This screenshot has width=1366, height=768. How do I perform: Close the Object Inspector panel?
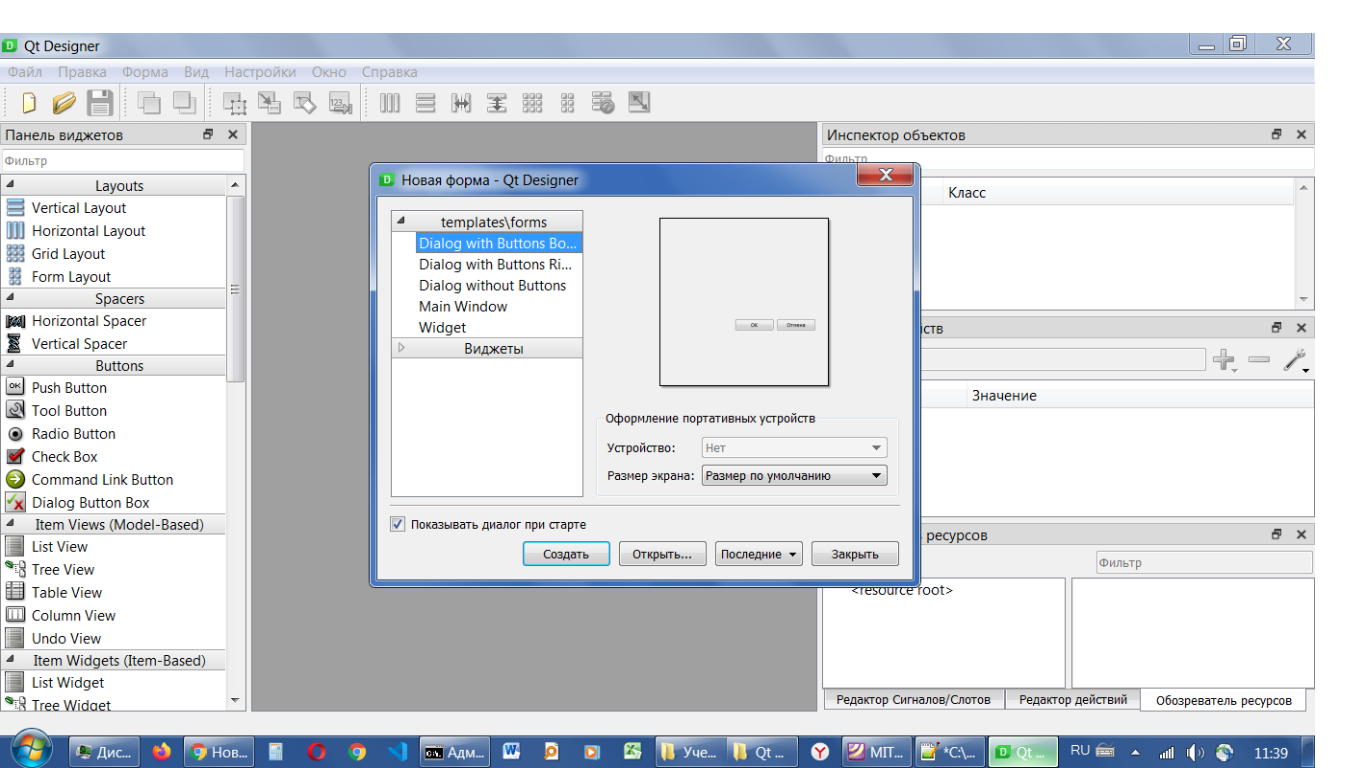click(1301, 134)
